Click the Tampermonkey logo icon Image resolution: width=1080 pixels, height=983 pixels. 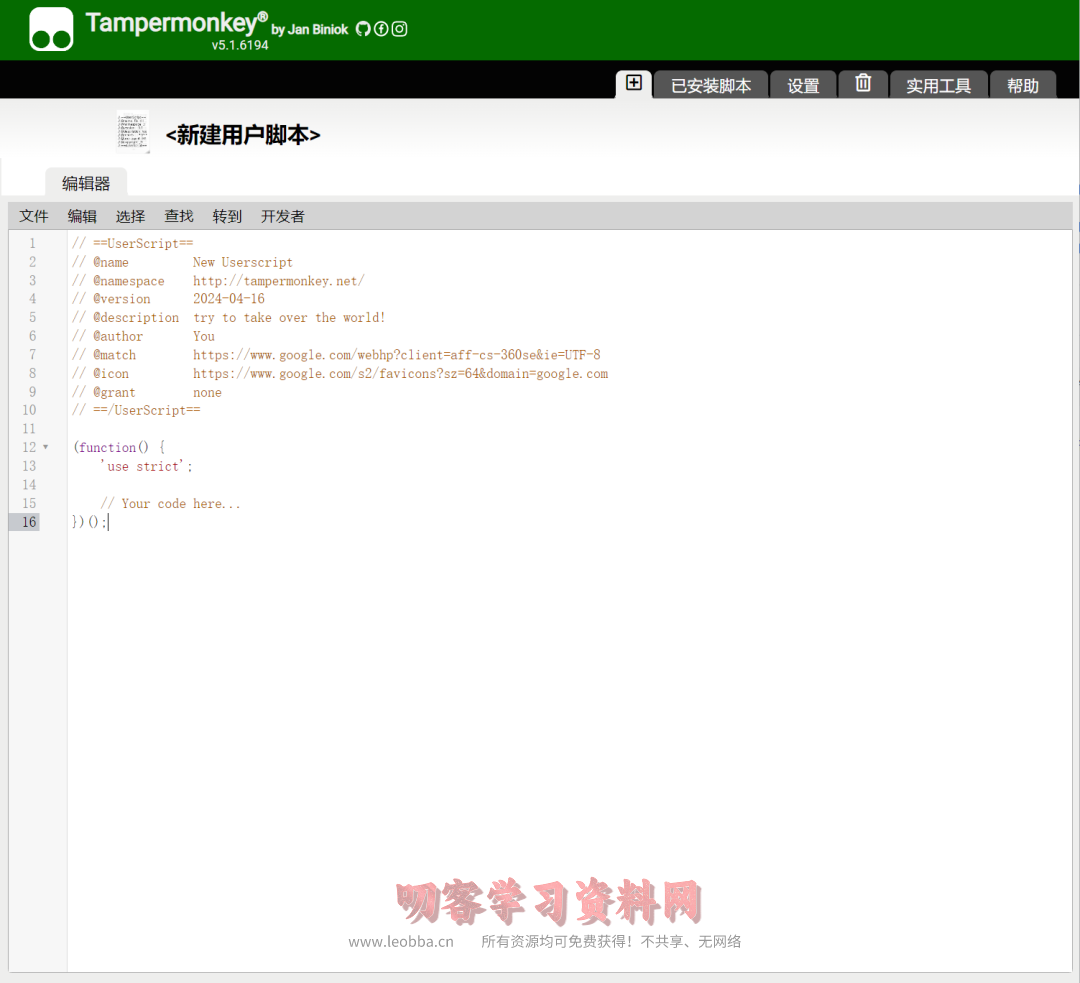pos(51,29)
